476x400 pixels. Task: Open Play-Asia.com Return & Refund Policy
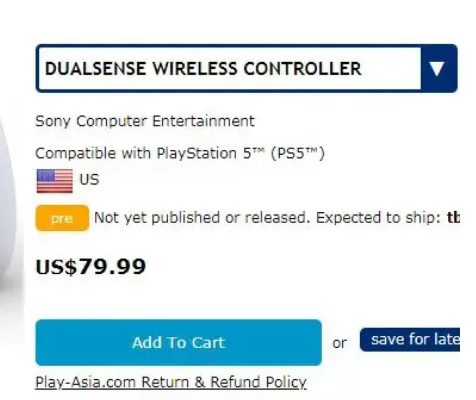[x=171, y=382]
